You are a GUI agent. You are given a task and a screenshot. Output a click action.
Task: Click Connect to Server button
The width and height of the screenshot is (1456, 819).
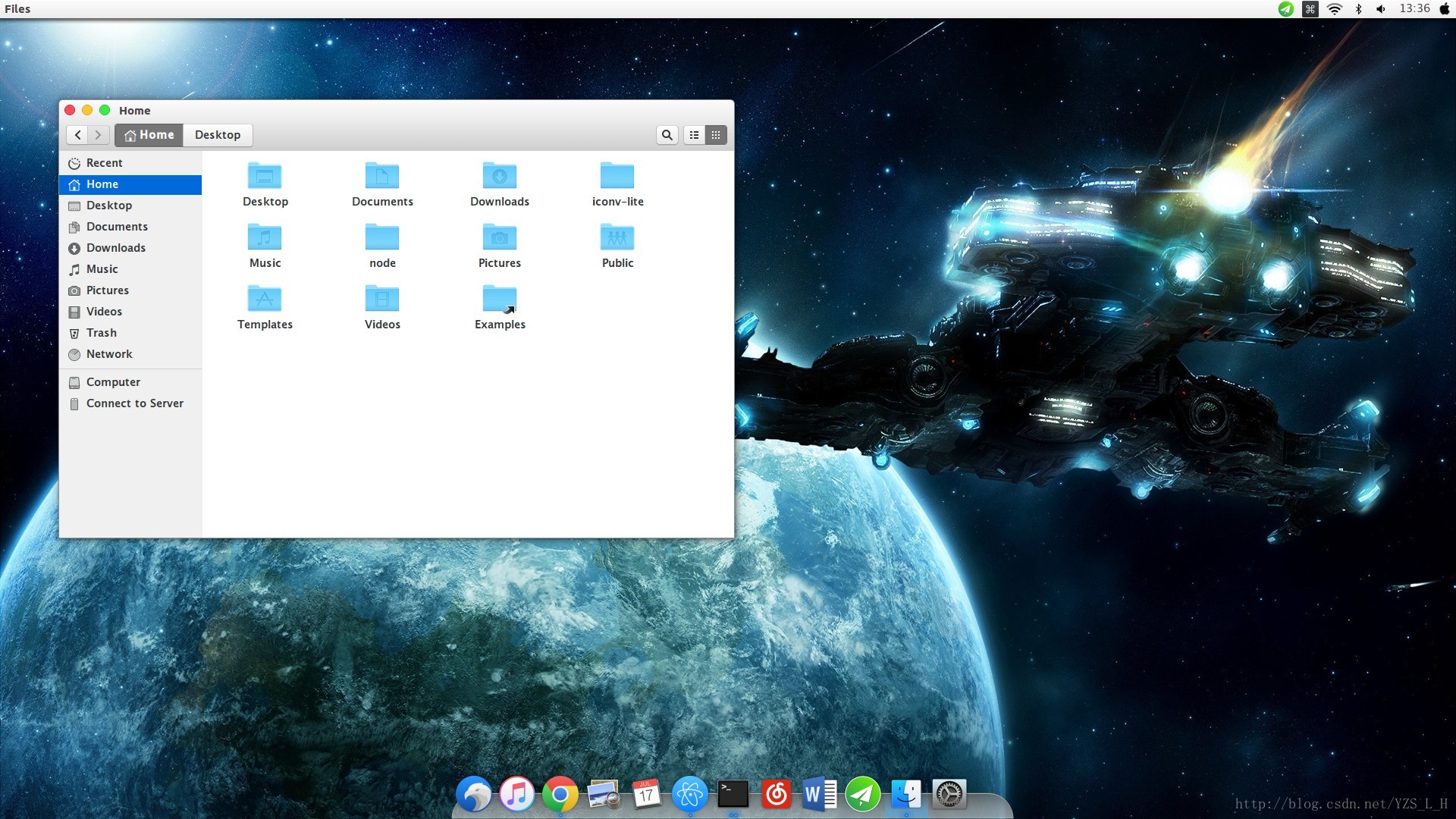135,402
